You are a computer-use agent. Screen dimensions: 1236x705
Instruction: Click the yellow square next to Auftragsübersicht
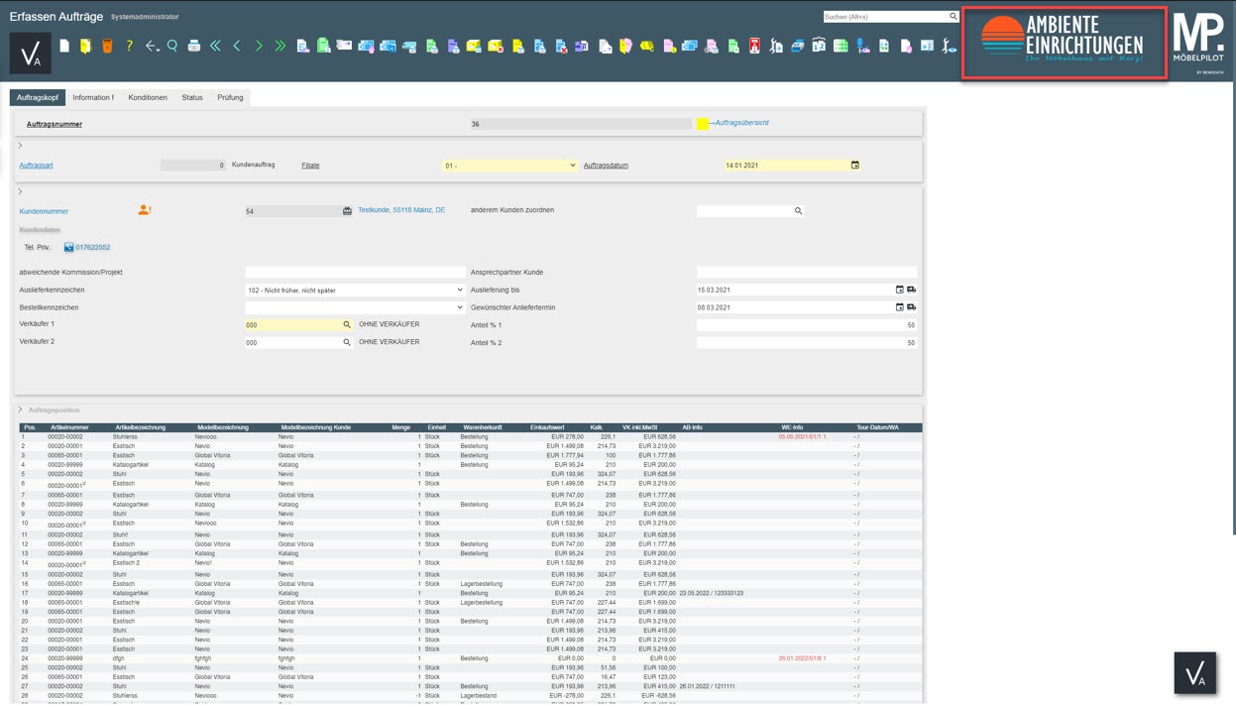[703, 124]
